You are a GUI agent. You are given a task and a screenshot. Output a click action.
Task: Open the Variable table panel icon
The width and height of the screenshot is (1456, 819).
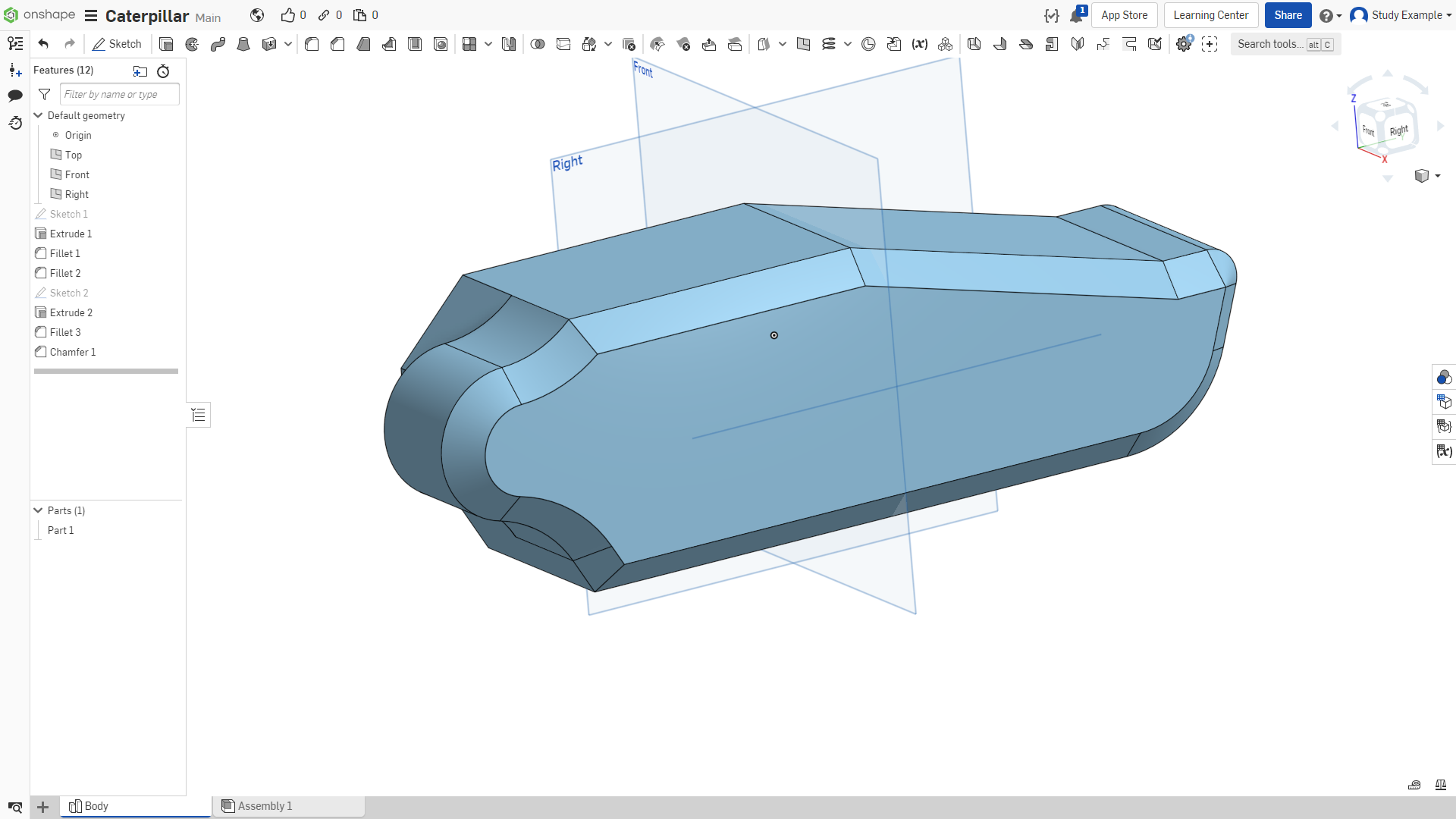(x=1444, y=451)
